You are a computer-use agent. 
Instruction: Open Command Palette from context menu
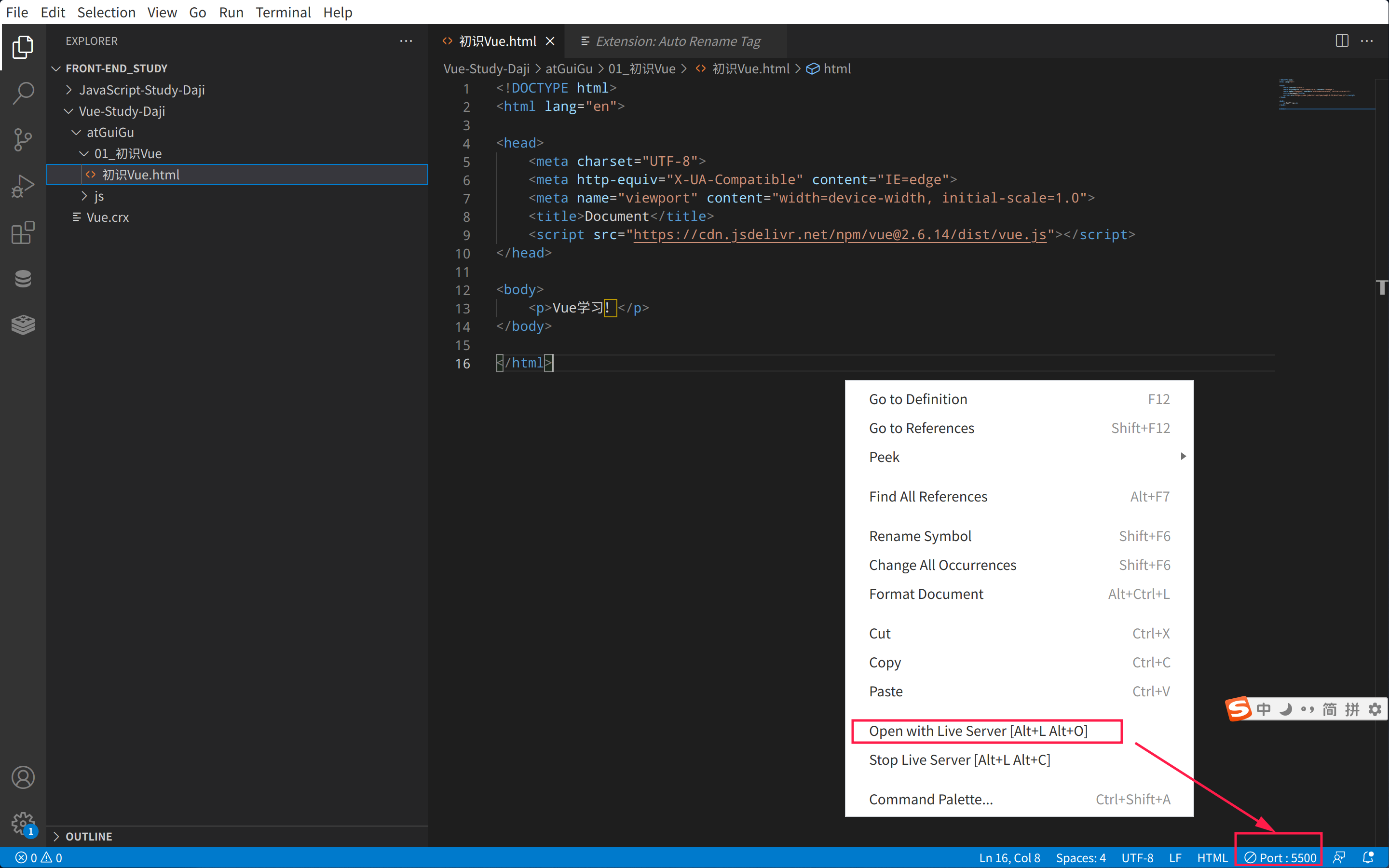(x=1019, y=799)
